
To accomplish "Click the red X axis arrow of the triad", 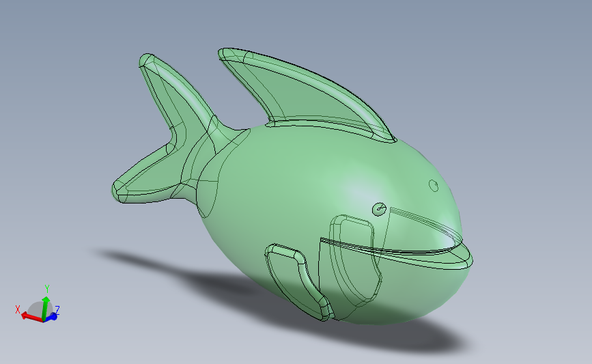I will tap(31, 317).
